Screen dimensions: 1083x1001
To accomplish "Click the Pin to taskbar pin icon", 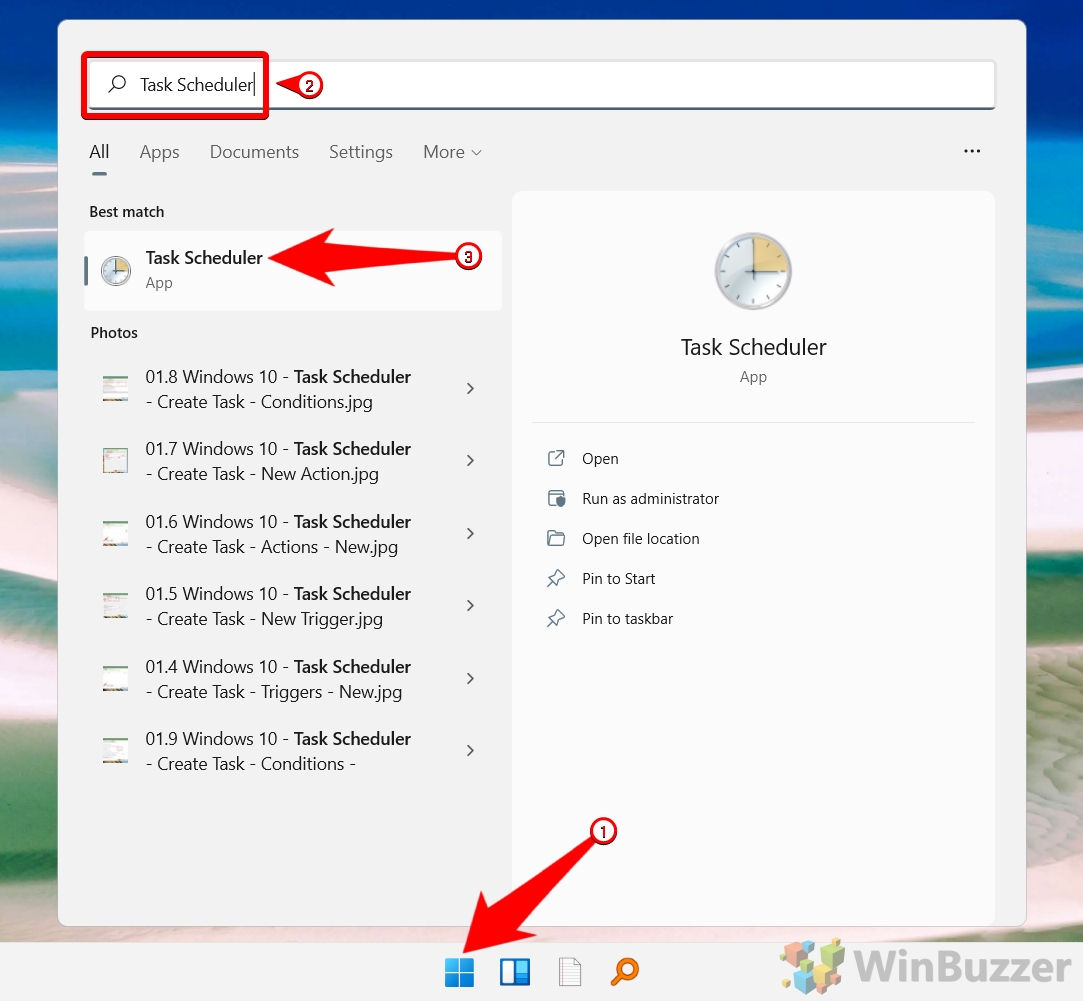I will pos(556,618).
